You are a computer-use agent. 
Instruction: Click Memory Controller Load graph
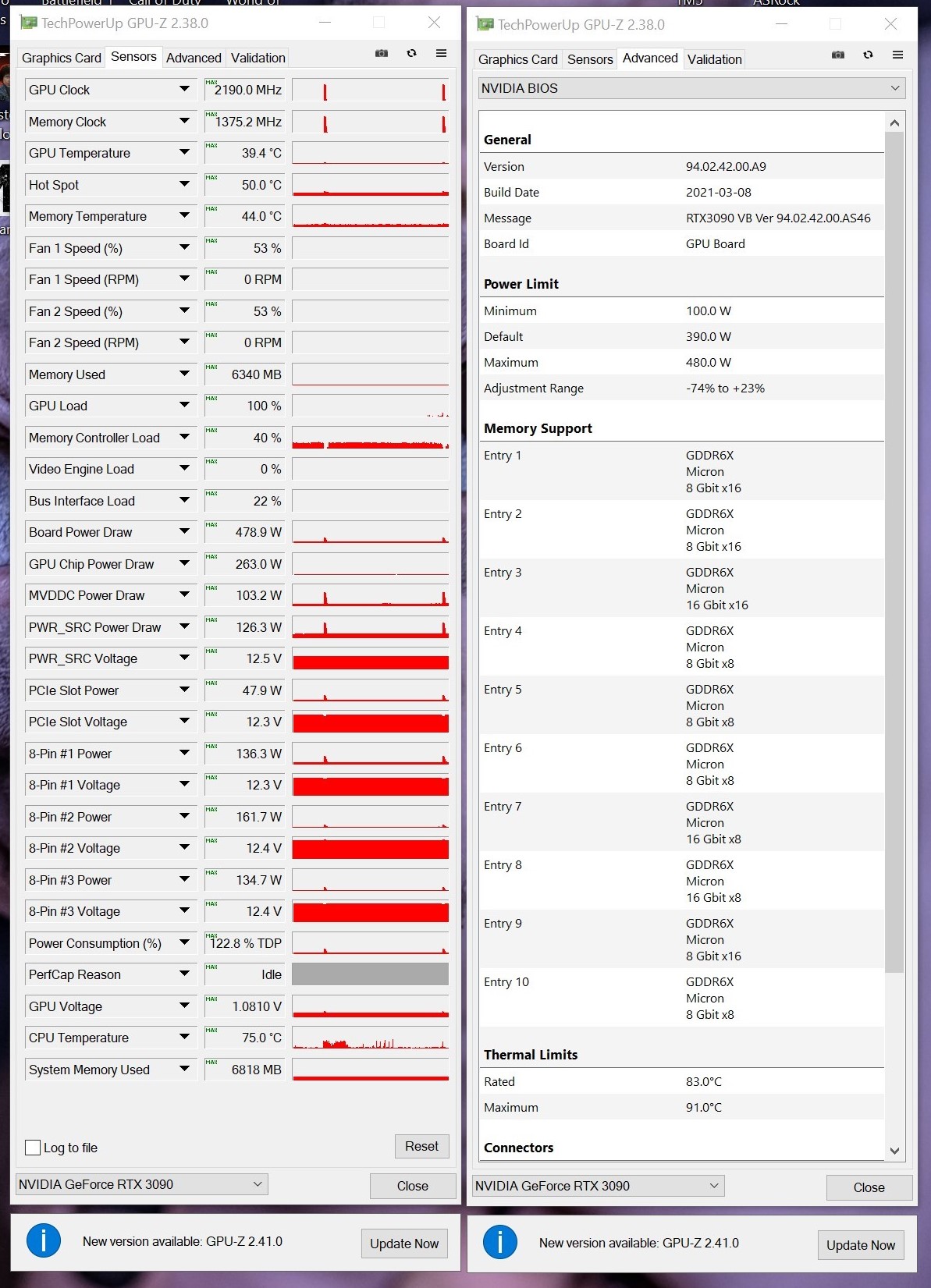(371, 437)
